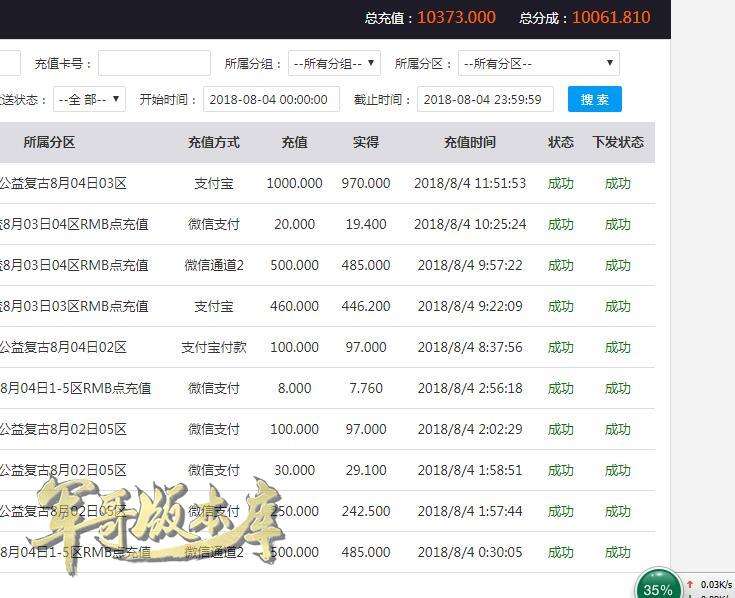Select timestamp 2018/8/4 8:37:56

tap(470, 347)
